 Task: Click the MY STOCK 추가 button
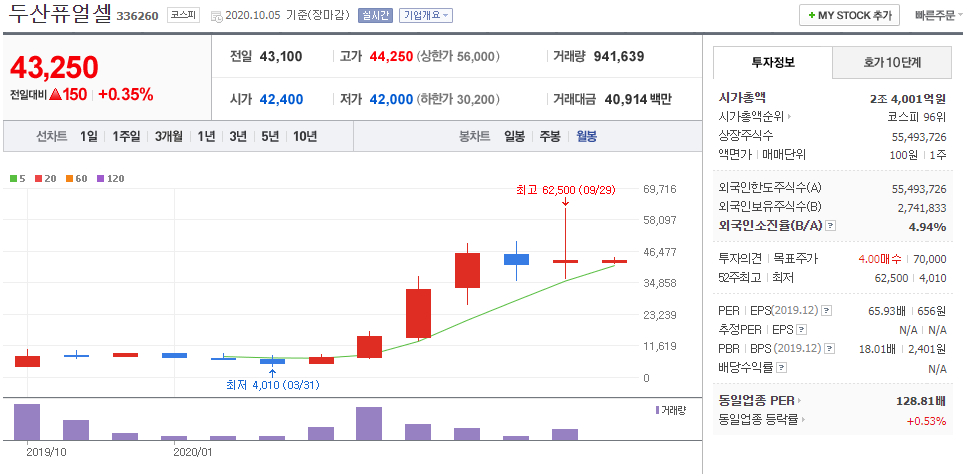849,15
